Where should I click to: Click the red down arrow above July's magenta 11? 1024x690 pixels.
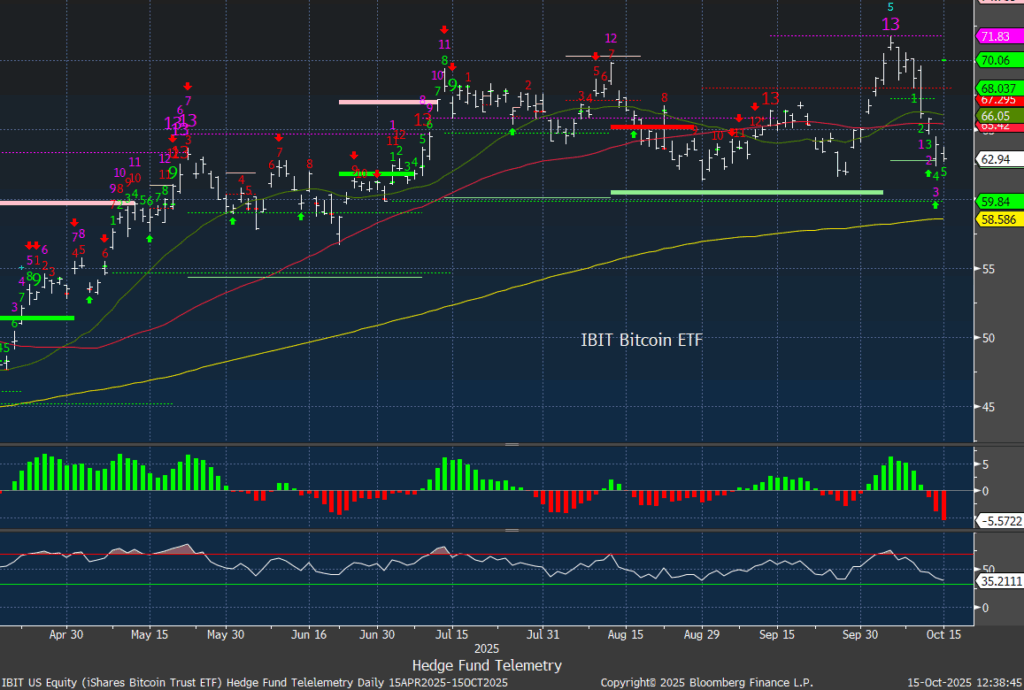(444, 30)
